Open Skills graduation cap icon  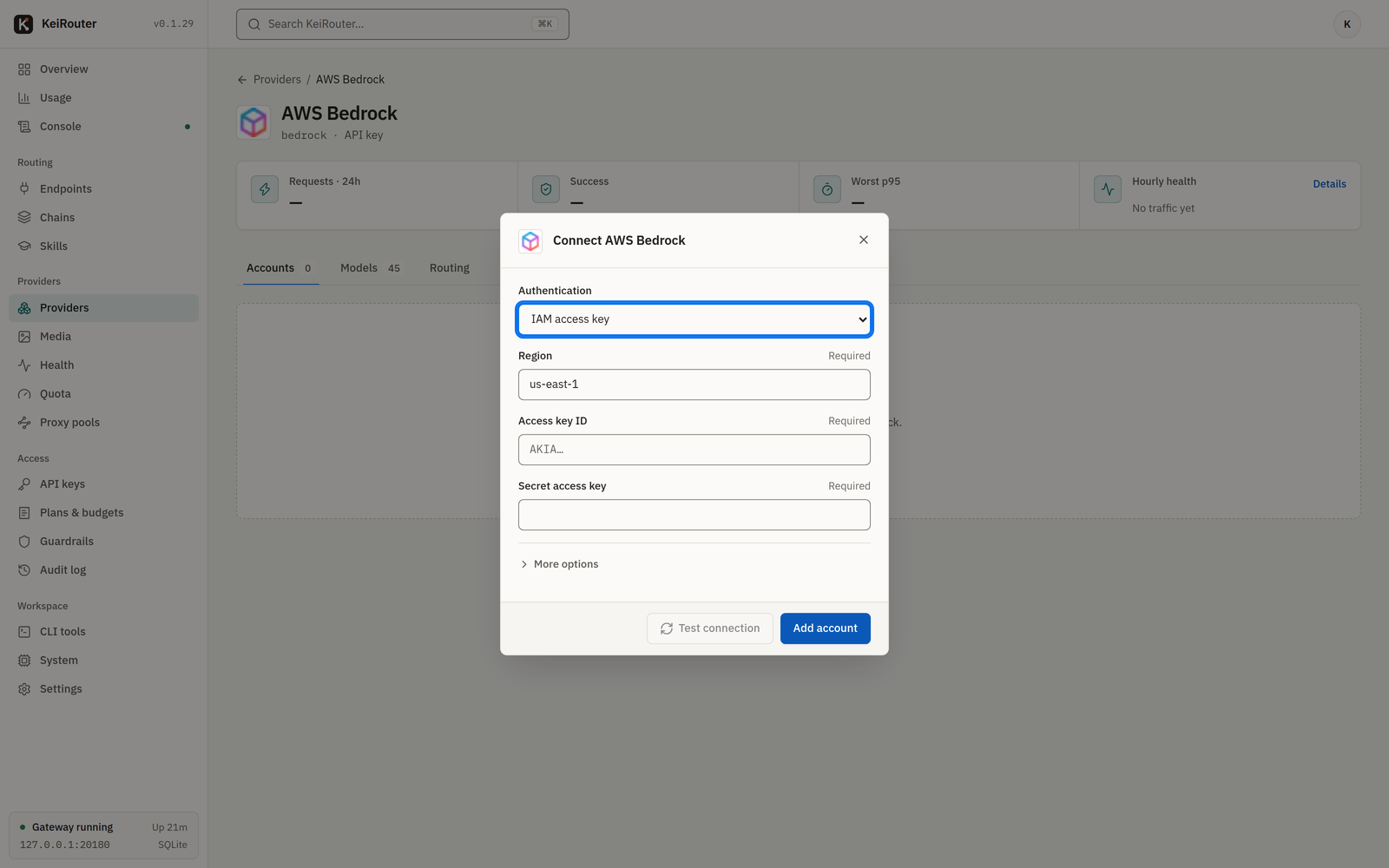point(24,247)
